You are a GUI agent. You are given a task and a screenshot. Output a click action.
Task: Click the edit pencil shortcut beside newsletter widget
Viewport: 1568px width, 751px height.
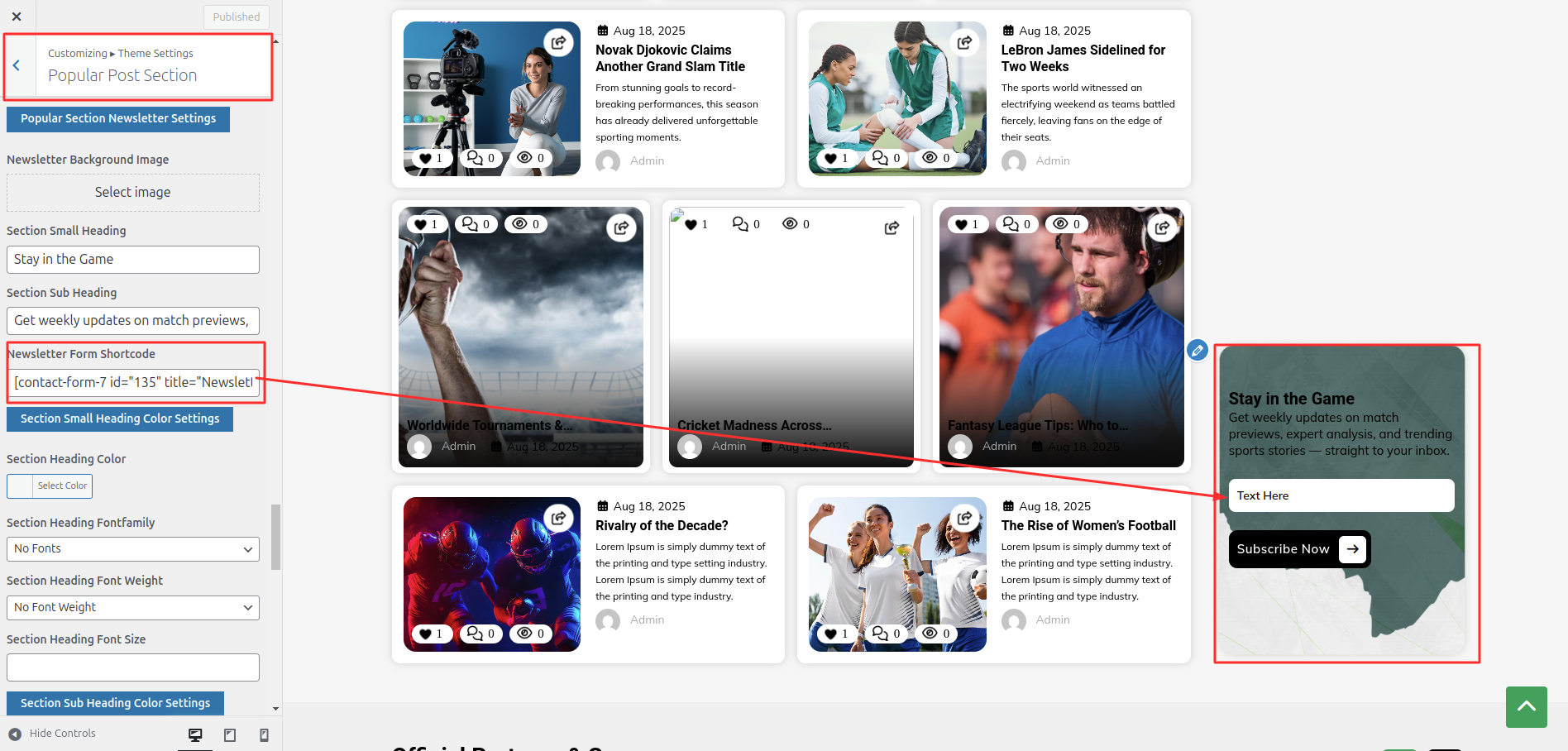tap(1197, 351)
